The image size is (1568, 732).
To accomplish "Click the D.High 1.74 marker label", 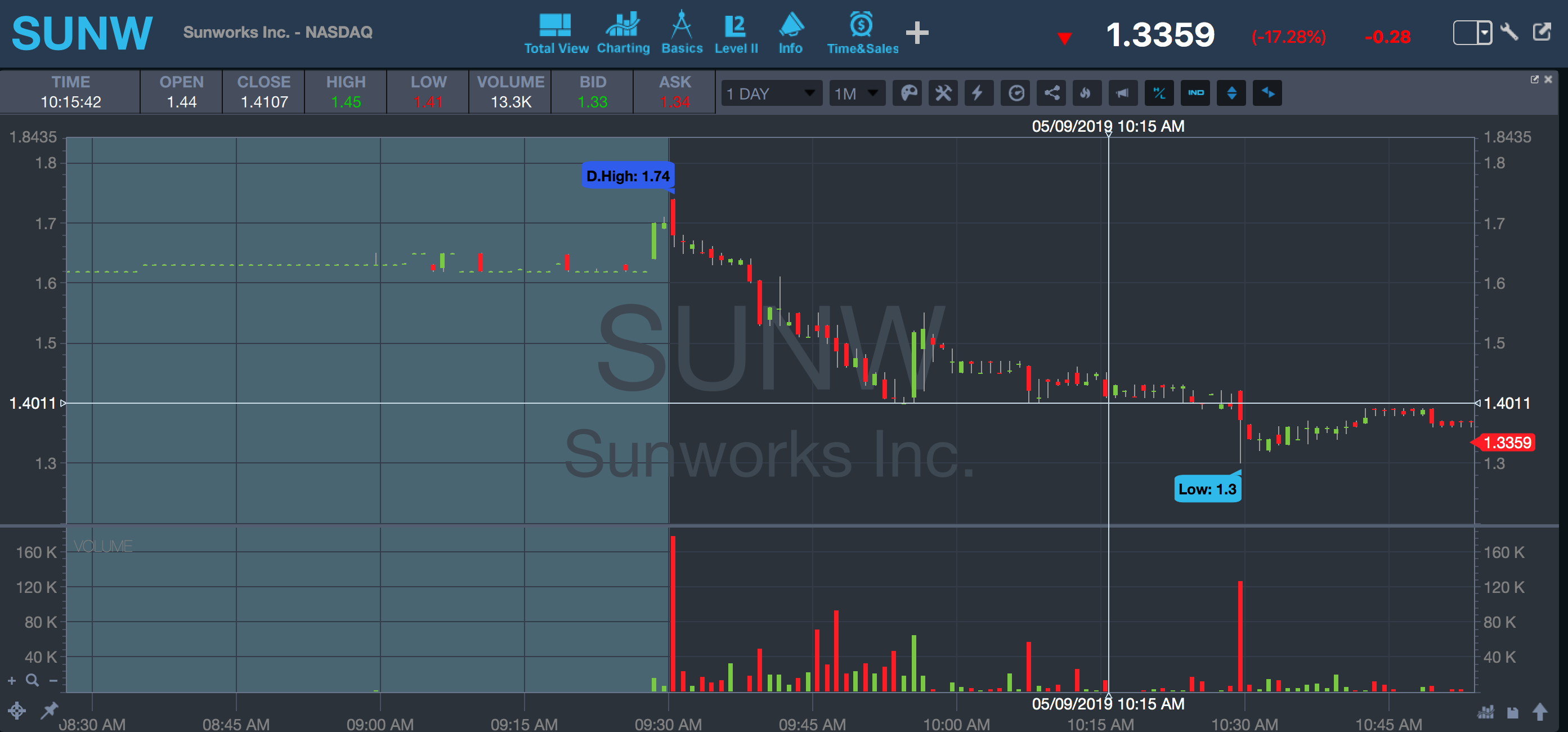I will point(627,176).
